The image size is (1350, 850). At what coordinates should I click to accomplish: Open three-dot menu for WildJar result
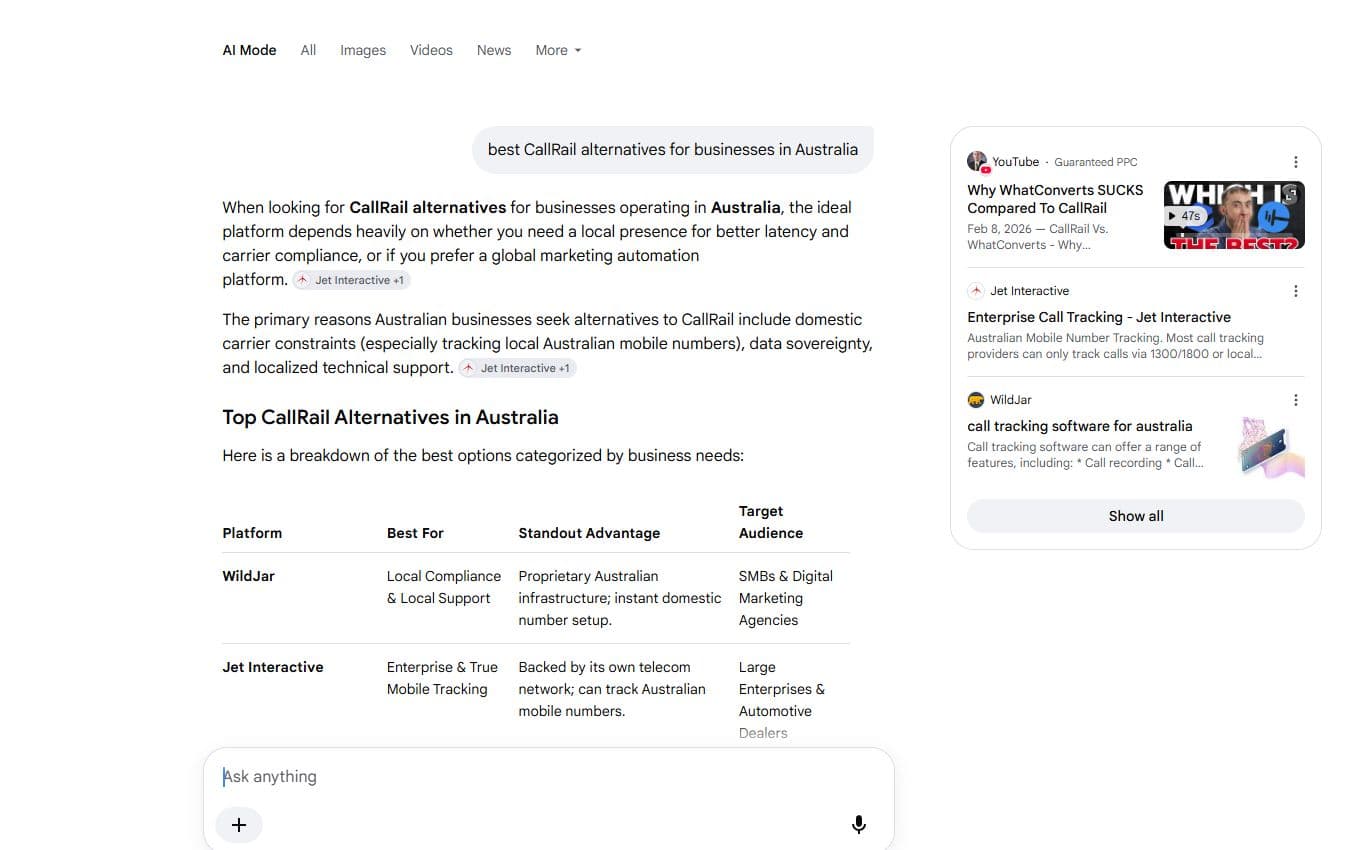pyautogui.click(x=1295, y=400)
